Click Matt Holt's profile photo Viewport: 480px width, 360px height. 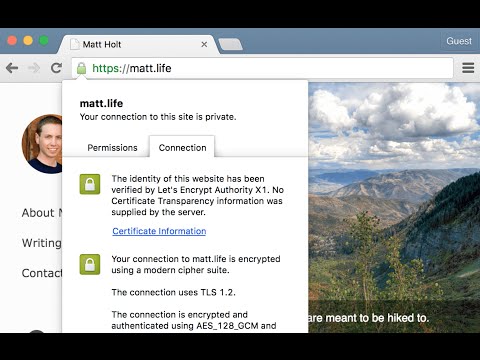(42, 144)
